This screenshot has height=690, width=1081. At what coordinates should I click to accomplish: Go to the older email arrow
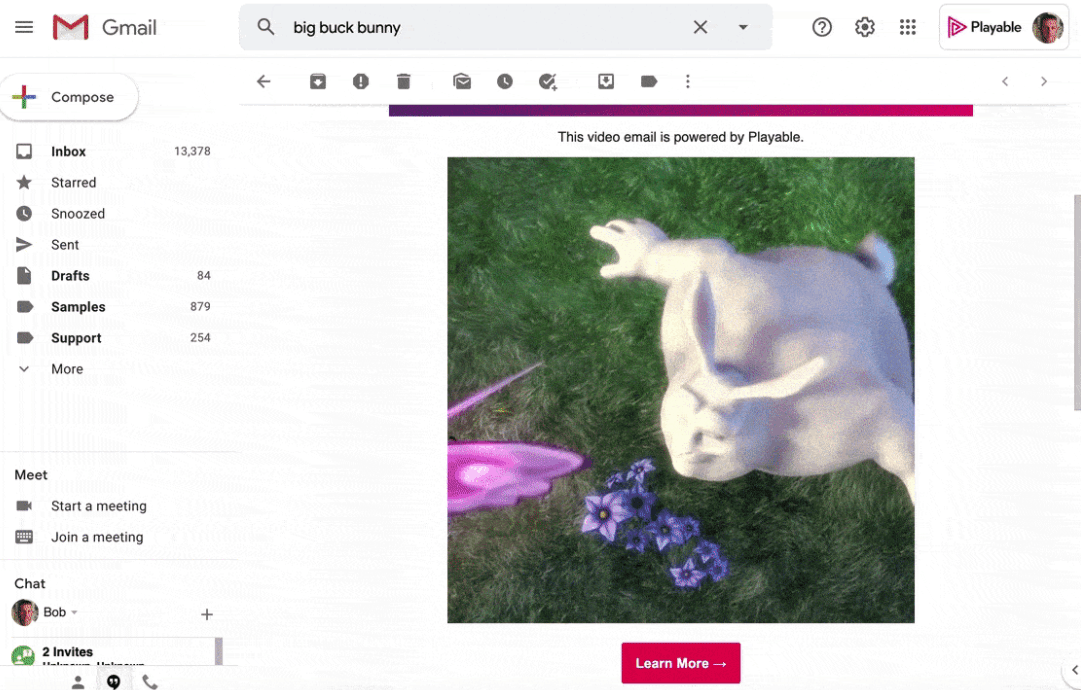1044,81
